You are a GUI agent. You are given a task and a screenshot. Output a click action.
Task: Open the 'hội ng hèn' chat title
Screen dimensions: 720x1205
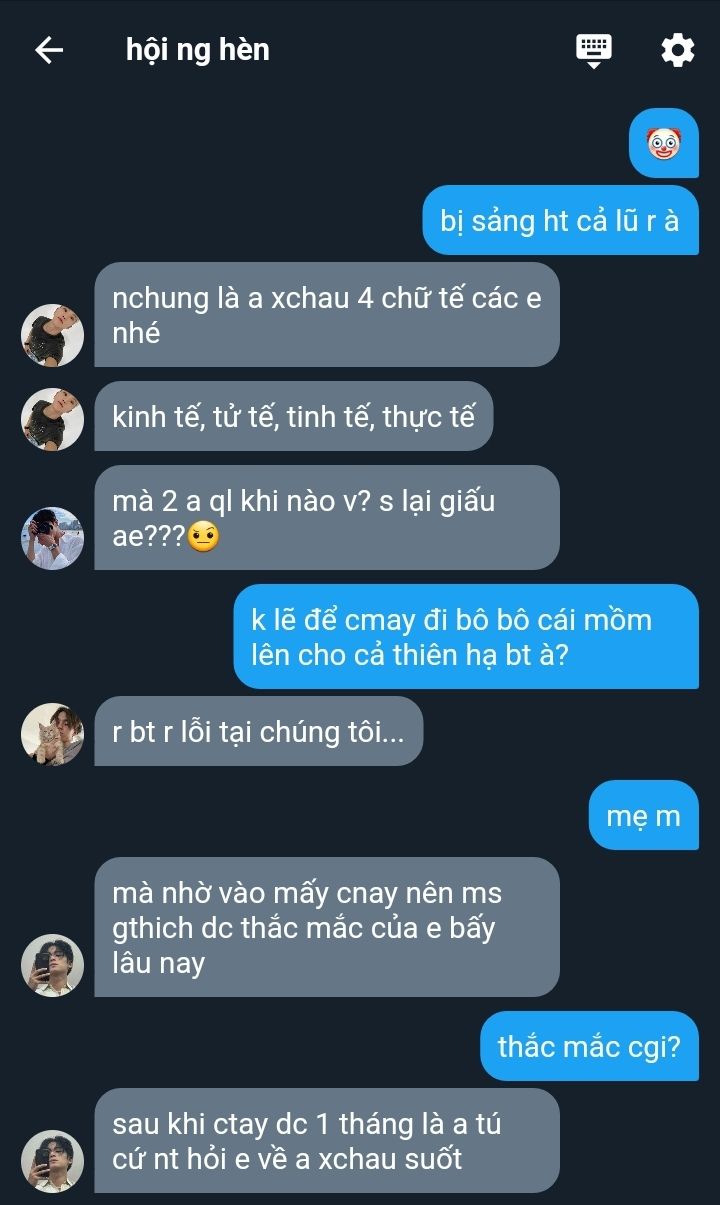(198, 50)
